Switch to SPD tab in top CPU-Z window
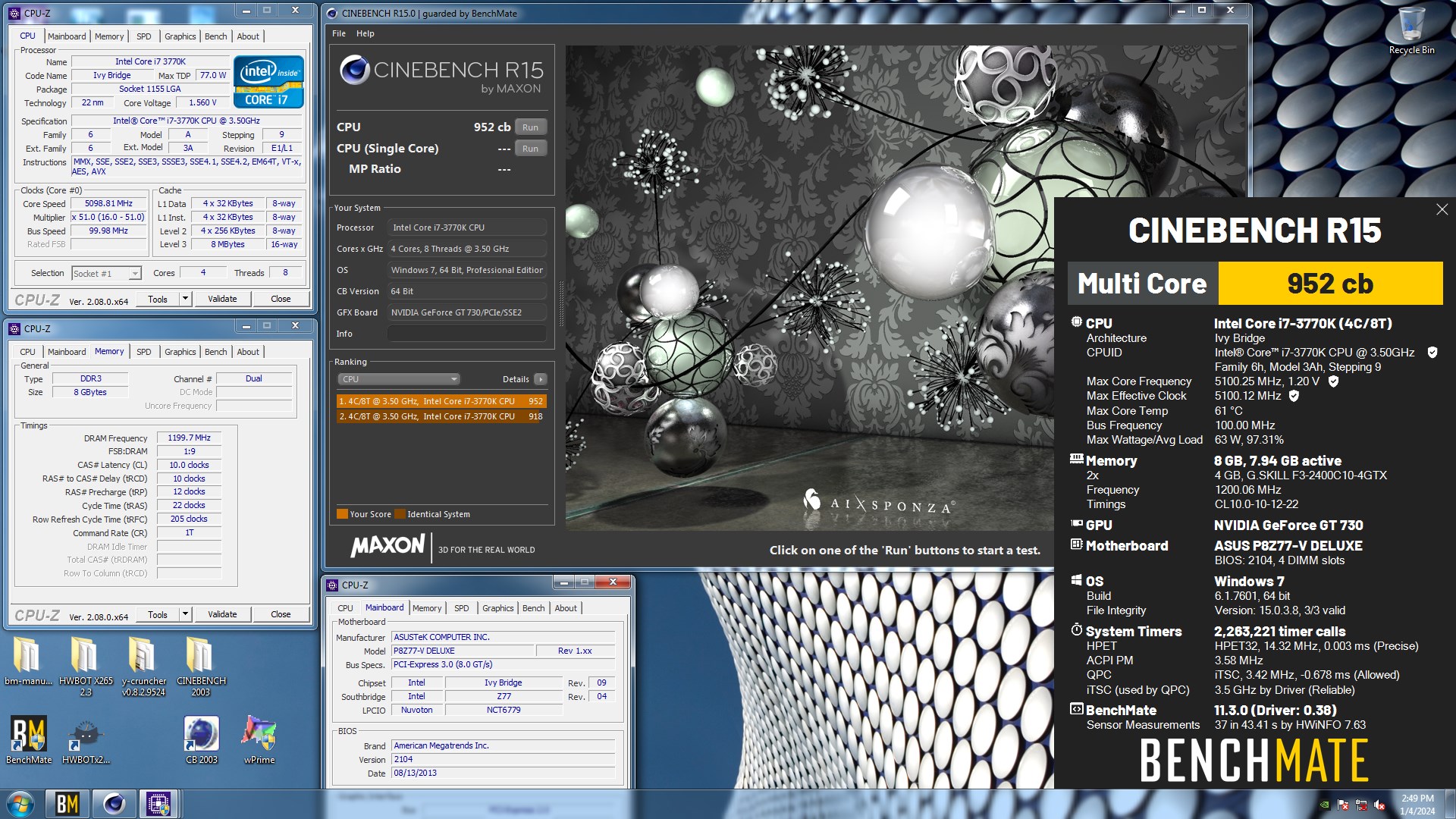 (x=143, y=36)
